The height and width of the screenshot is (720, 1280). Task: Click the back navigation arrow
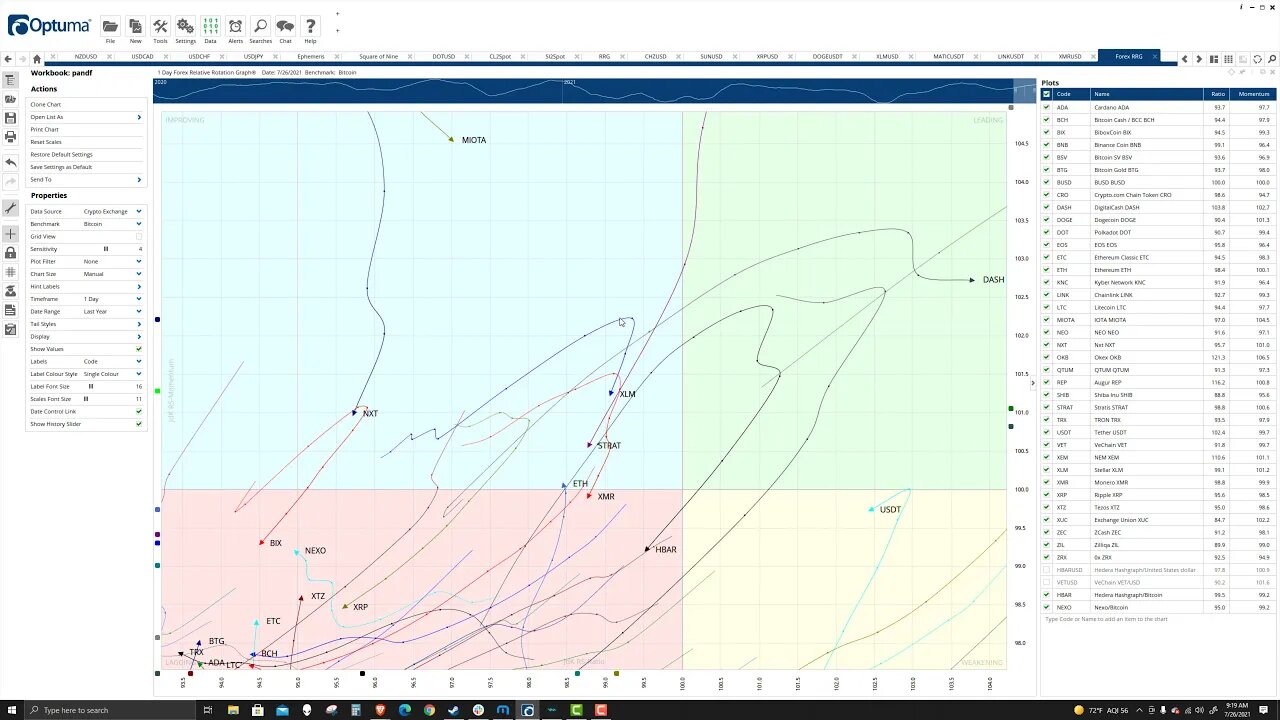tap(9, 59)
